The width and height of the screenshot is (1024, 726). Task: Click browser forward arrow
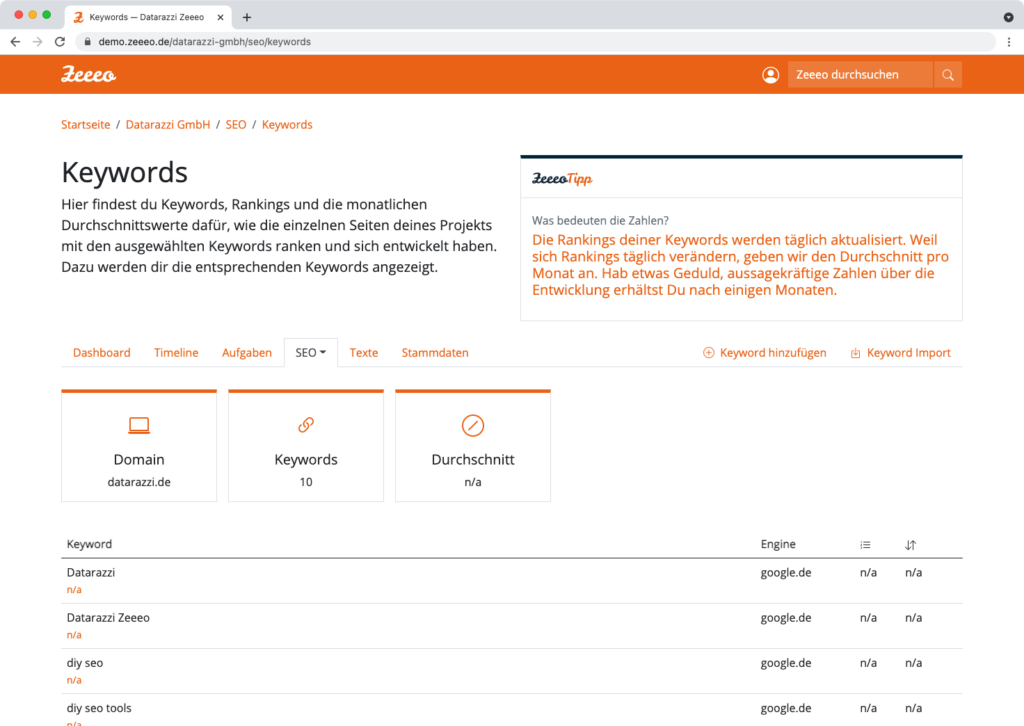38,42
